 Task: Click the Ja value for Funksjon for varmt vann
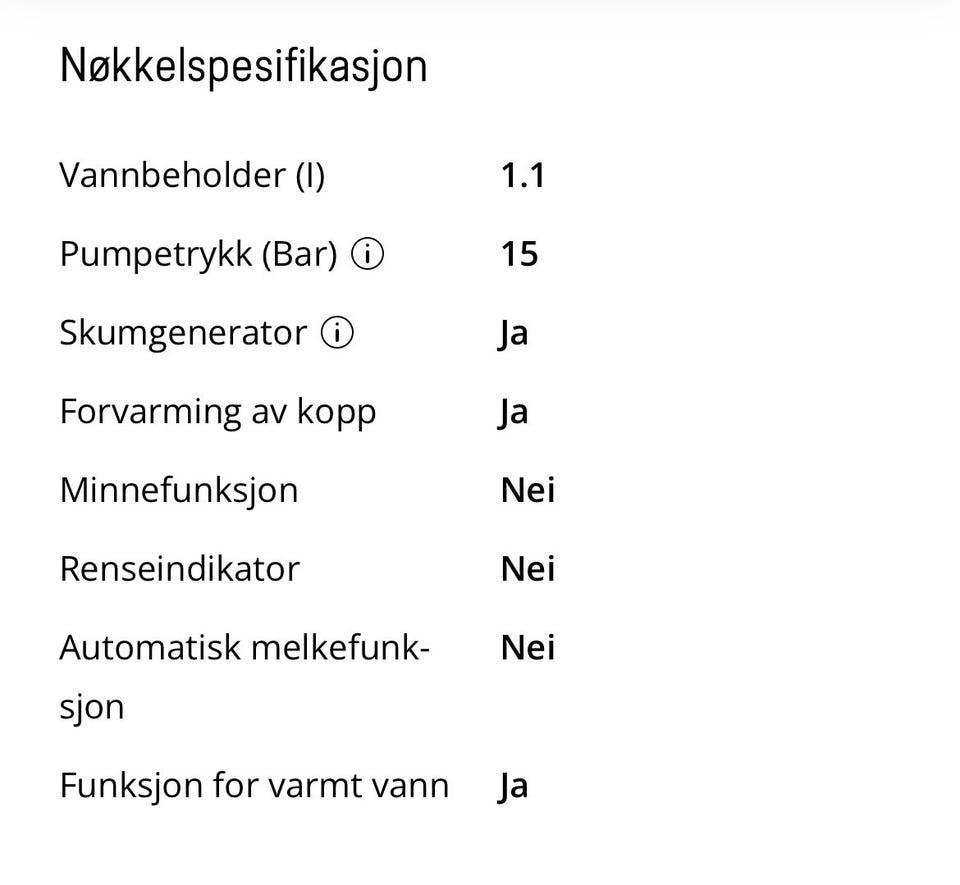tap(512, 786)
